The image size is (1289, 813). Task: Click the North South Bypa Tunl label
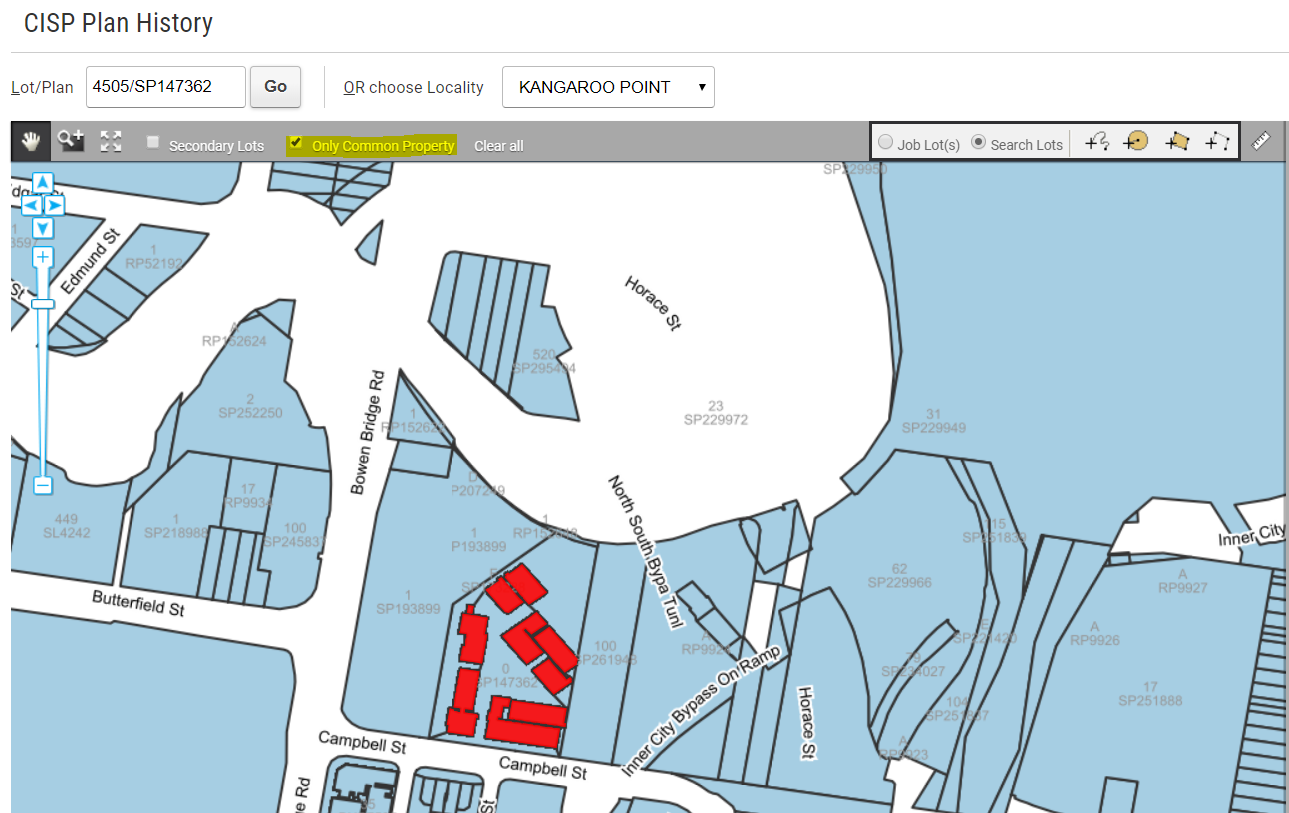click(x=644, y=553)
